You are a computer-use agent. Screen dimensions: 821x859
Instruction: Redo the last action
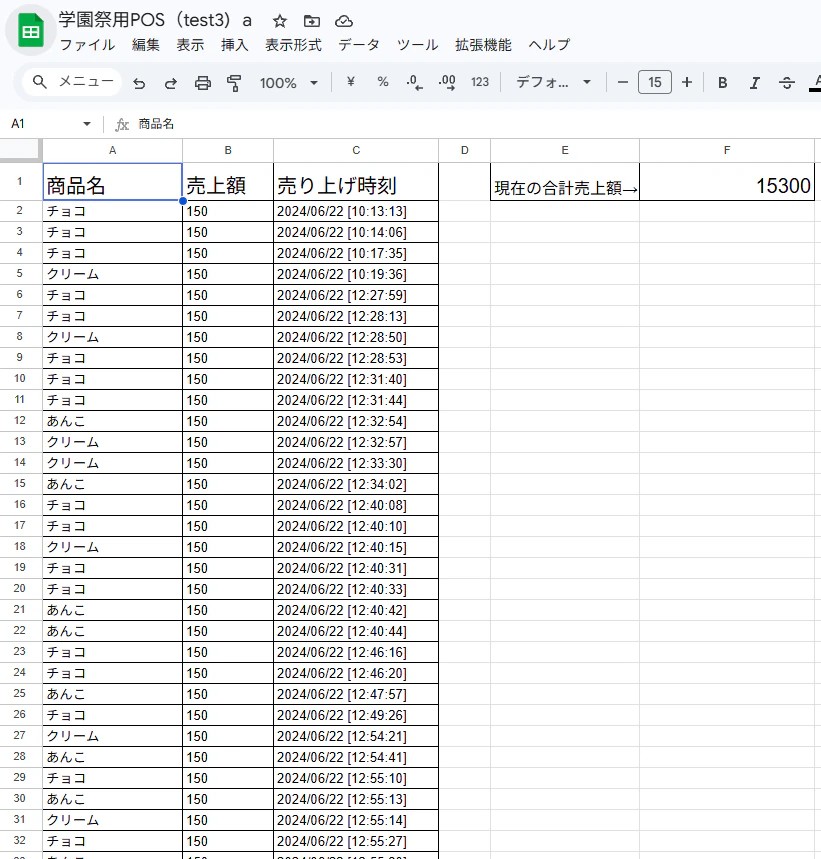coord(171,83)
